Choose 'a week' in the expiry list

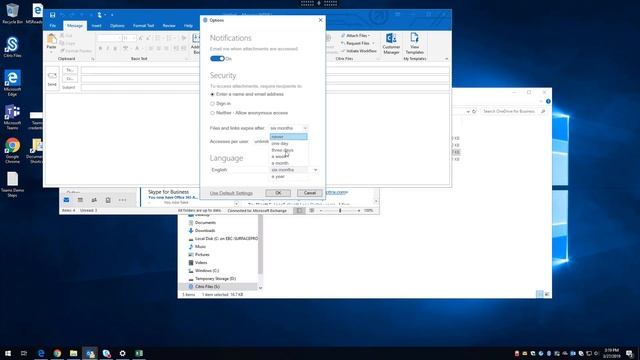coord(289,156)
